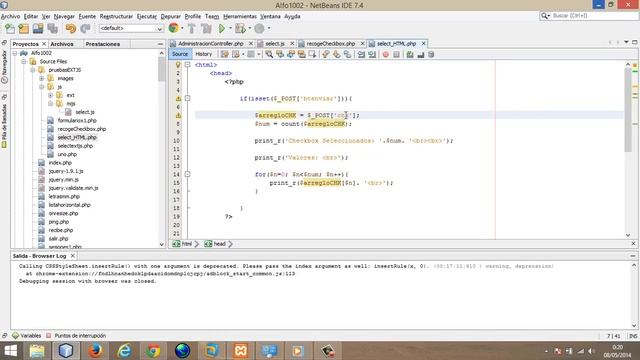Viewport: 640px width, 360px height.
Task: Open the Run Project dropdown arrow
Action: (230, 28)
